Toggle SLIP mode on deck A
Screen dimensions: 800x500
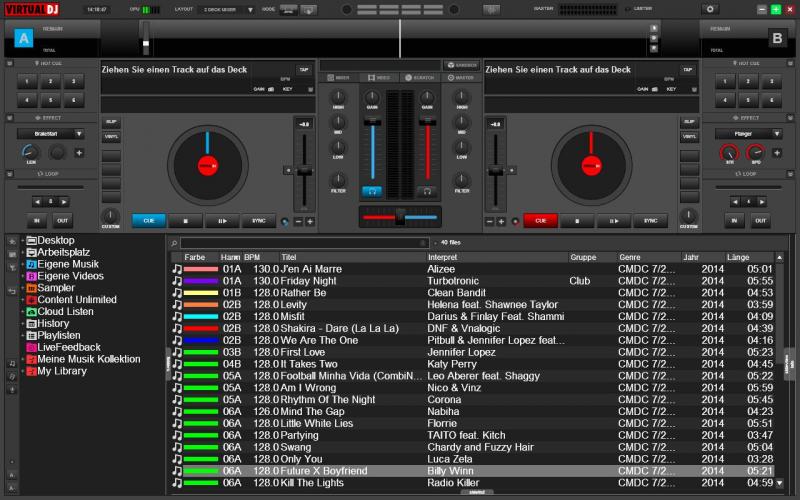[111, 122]
